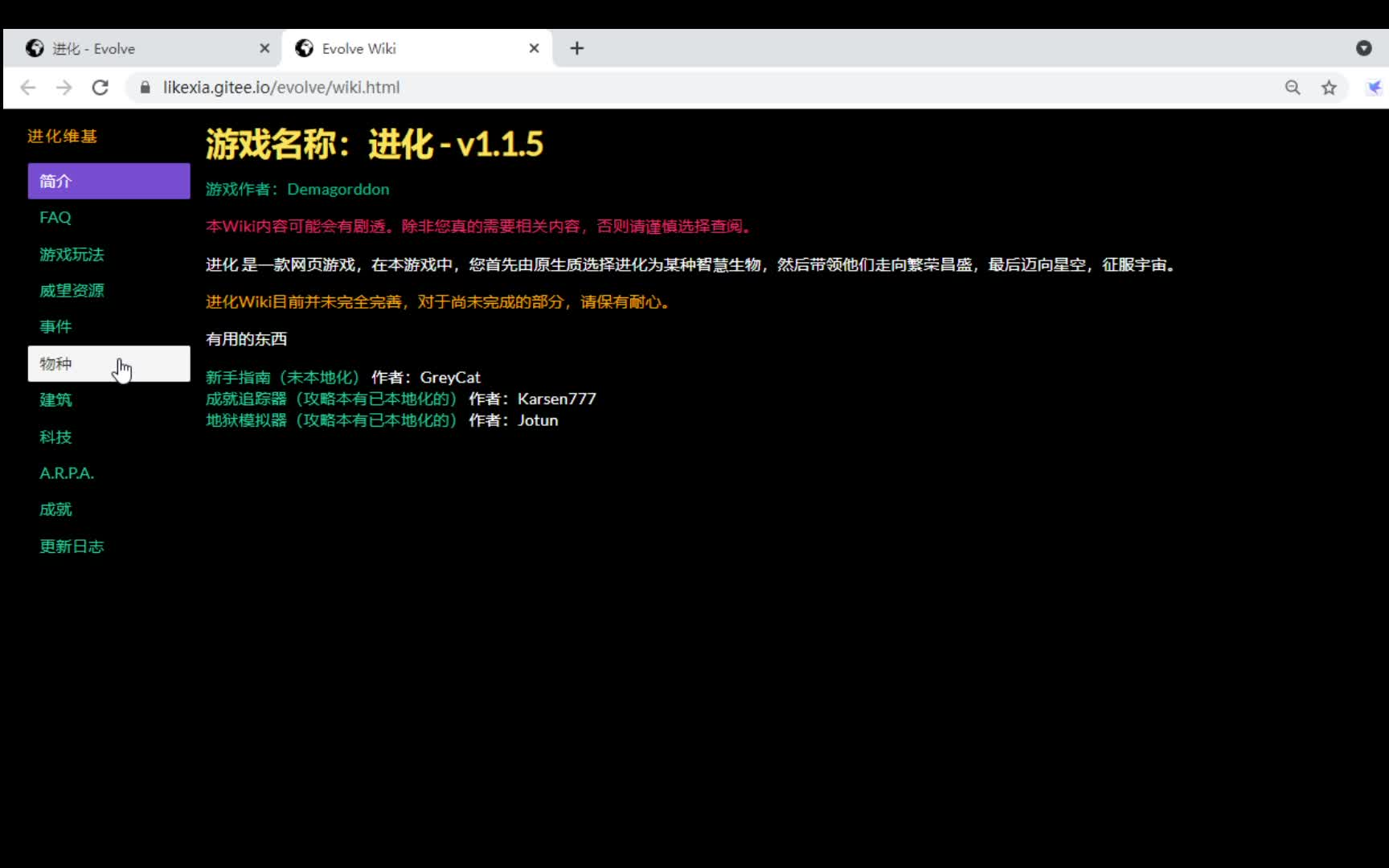Open the 成就追踪器 link

point(331,399)
